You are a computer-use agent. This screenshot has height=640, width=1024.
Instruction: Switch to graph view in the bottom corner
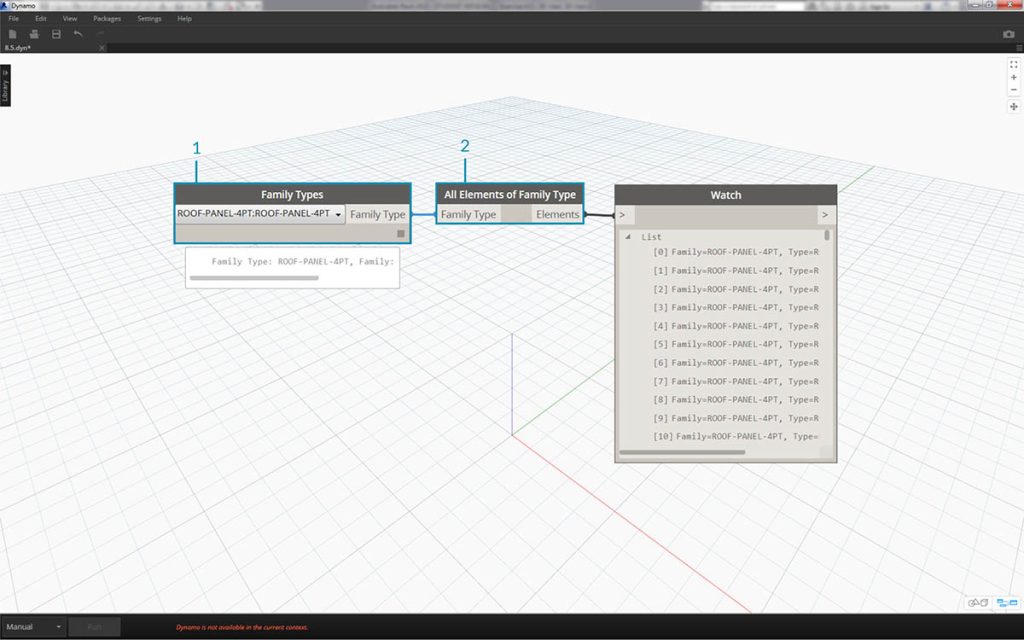tap(1008, 601)
